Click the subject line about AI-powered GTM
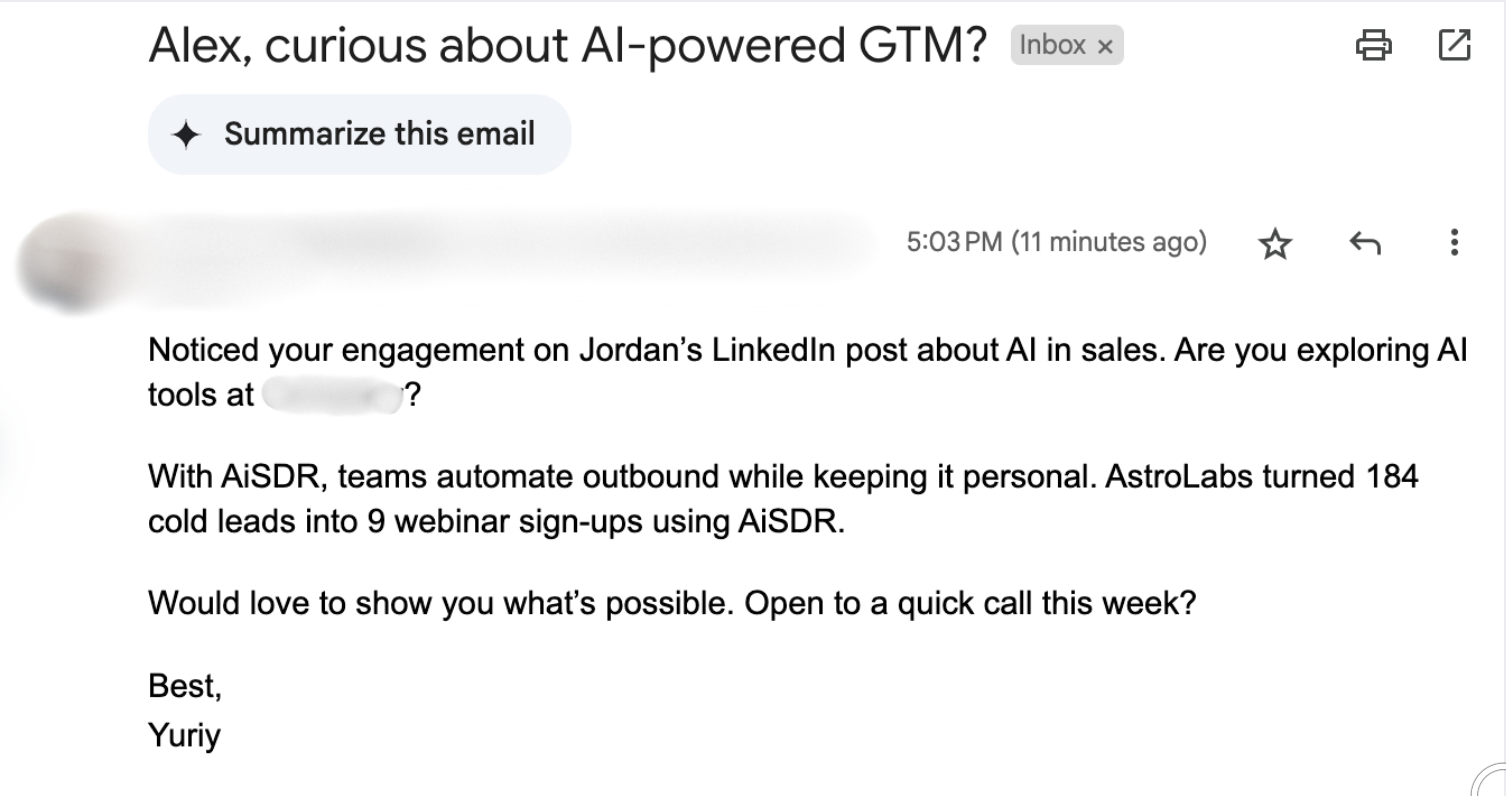 [x=568, y=45]
